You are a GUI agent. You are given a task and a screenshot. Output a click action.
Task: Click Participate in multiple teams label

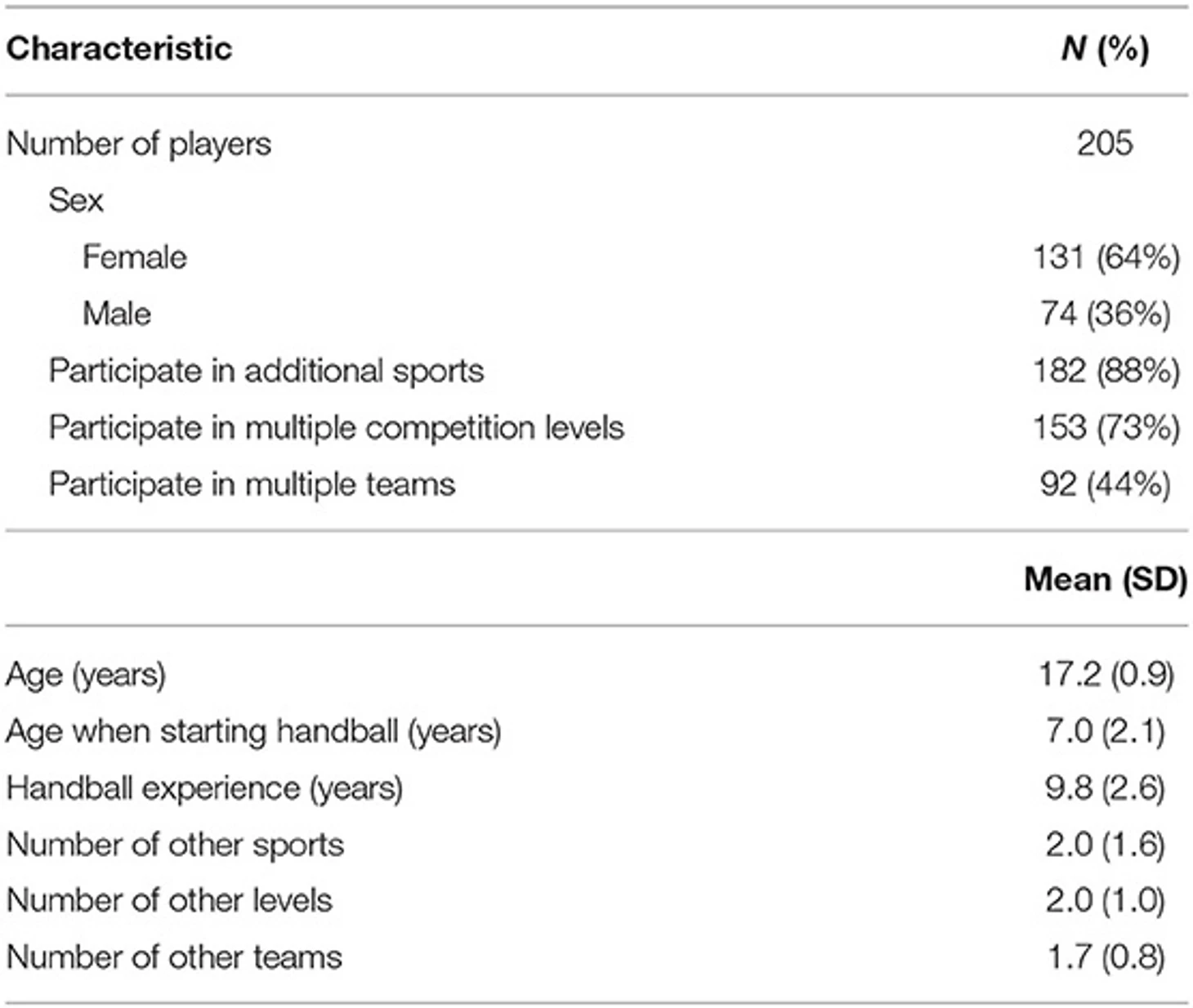coord(252,485)
